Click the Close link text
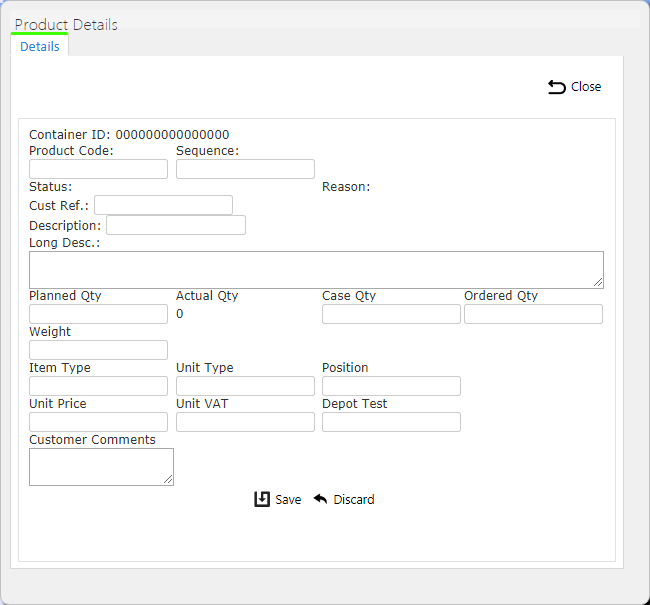Screen dimensions: 650x605 (x=586, y=87)
